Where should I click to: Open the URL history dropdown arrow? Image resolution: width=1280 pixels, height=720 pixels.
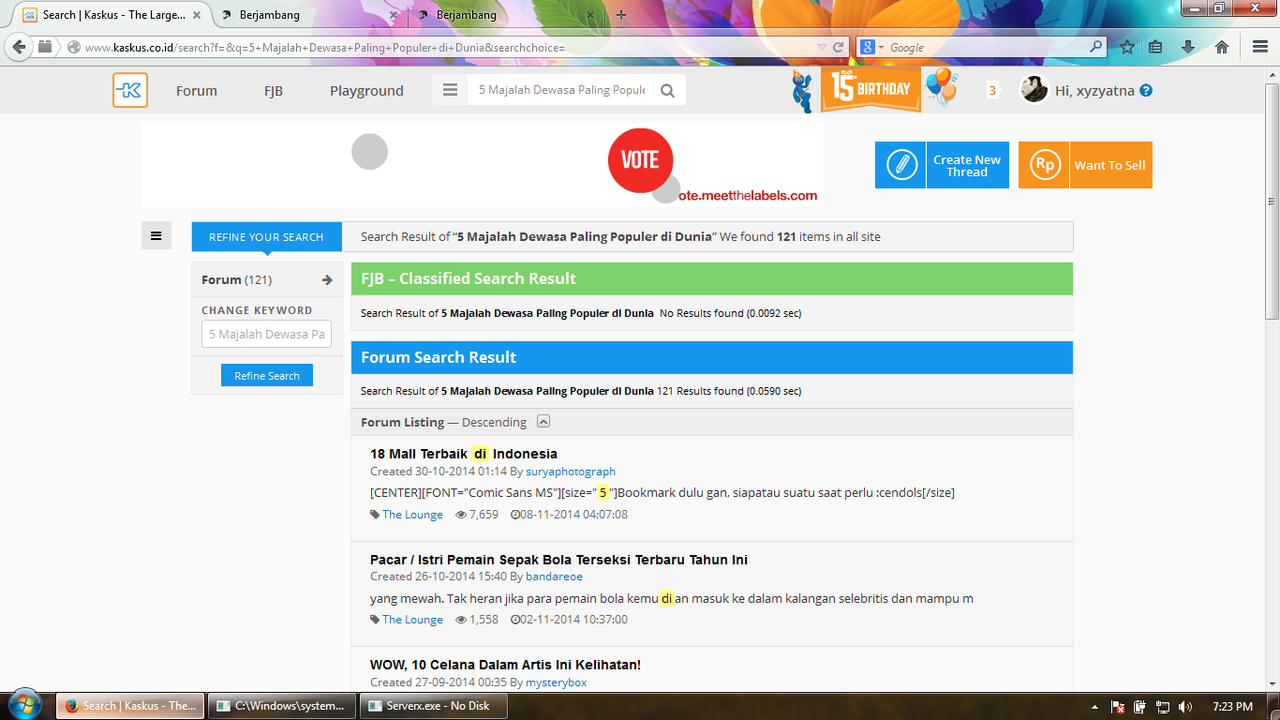tap(822, 47)
